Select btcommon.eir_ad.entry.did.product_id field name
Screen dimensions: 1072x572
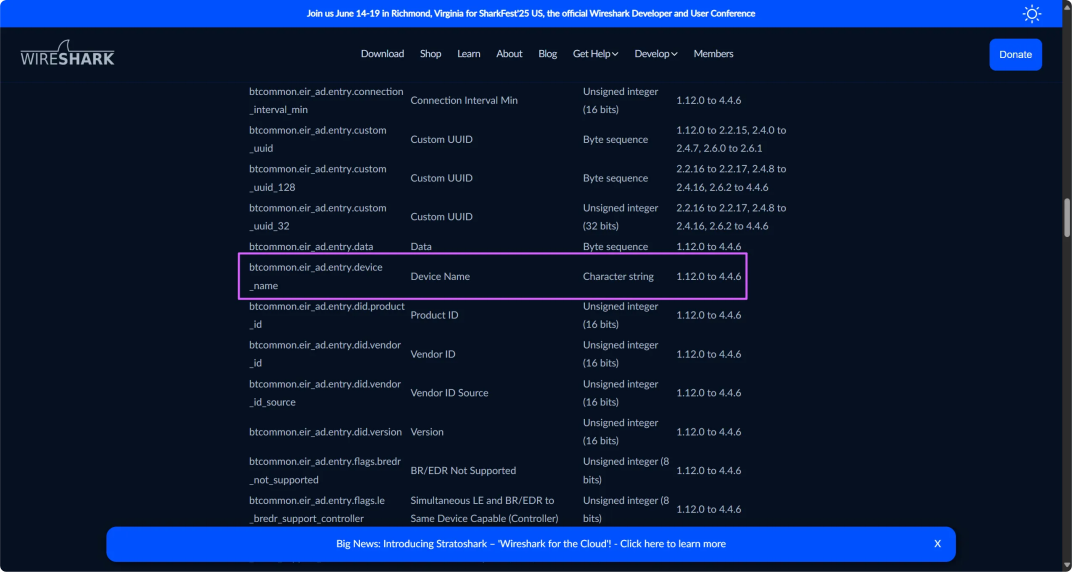point(327,315)
